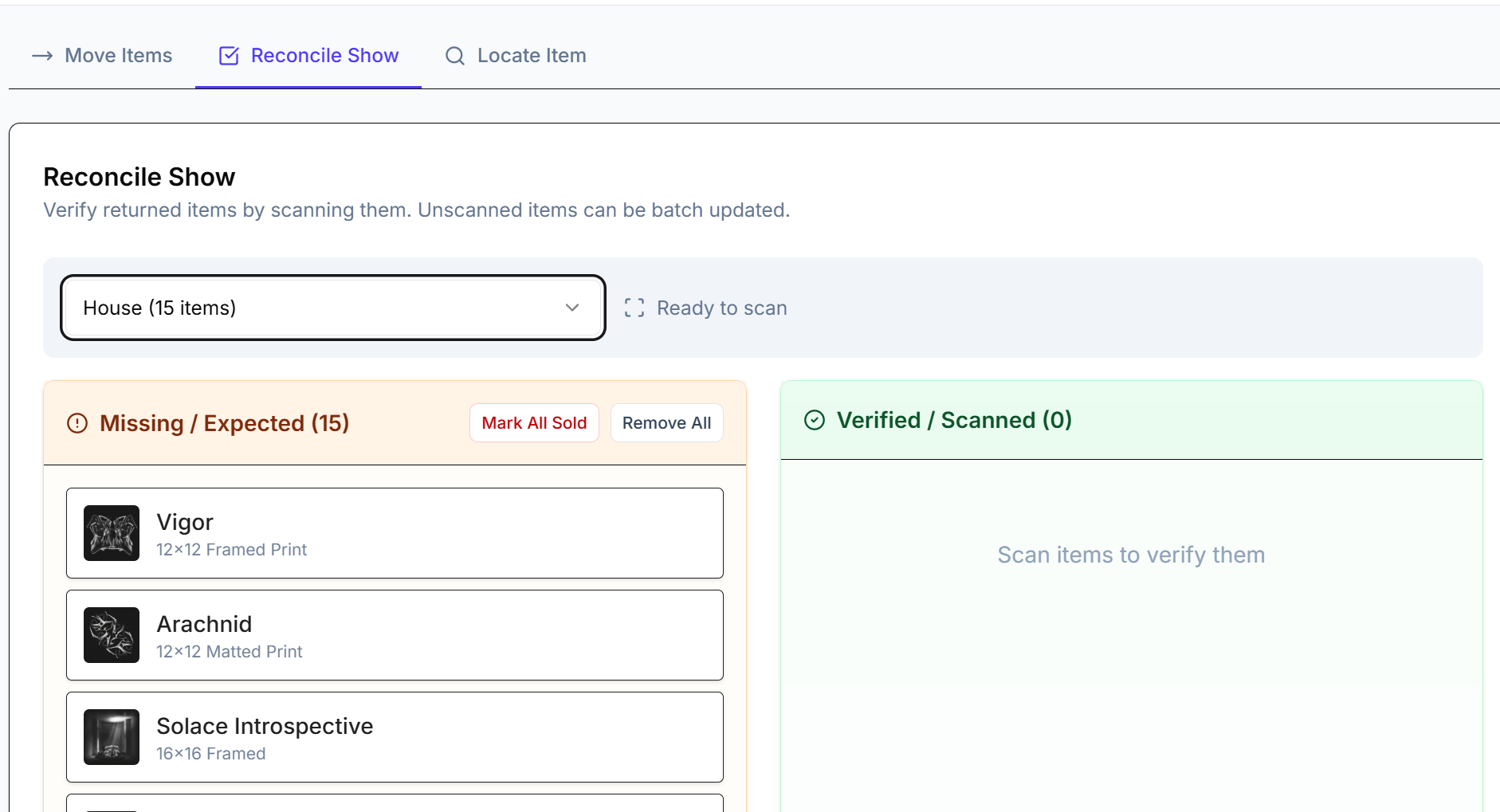
Task: Select the Solace Introspective 16×16 Framed row
Action: point(395,737)
